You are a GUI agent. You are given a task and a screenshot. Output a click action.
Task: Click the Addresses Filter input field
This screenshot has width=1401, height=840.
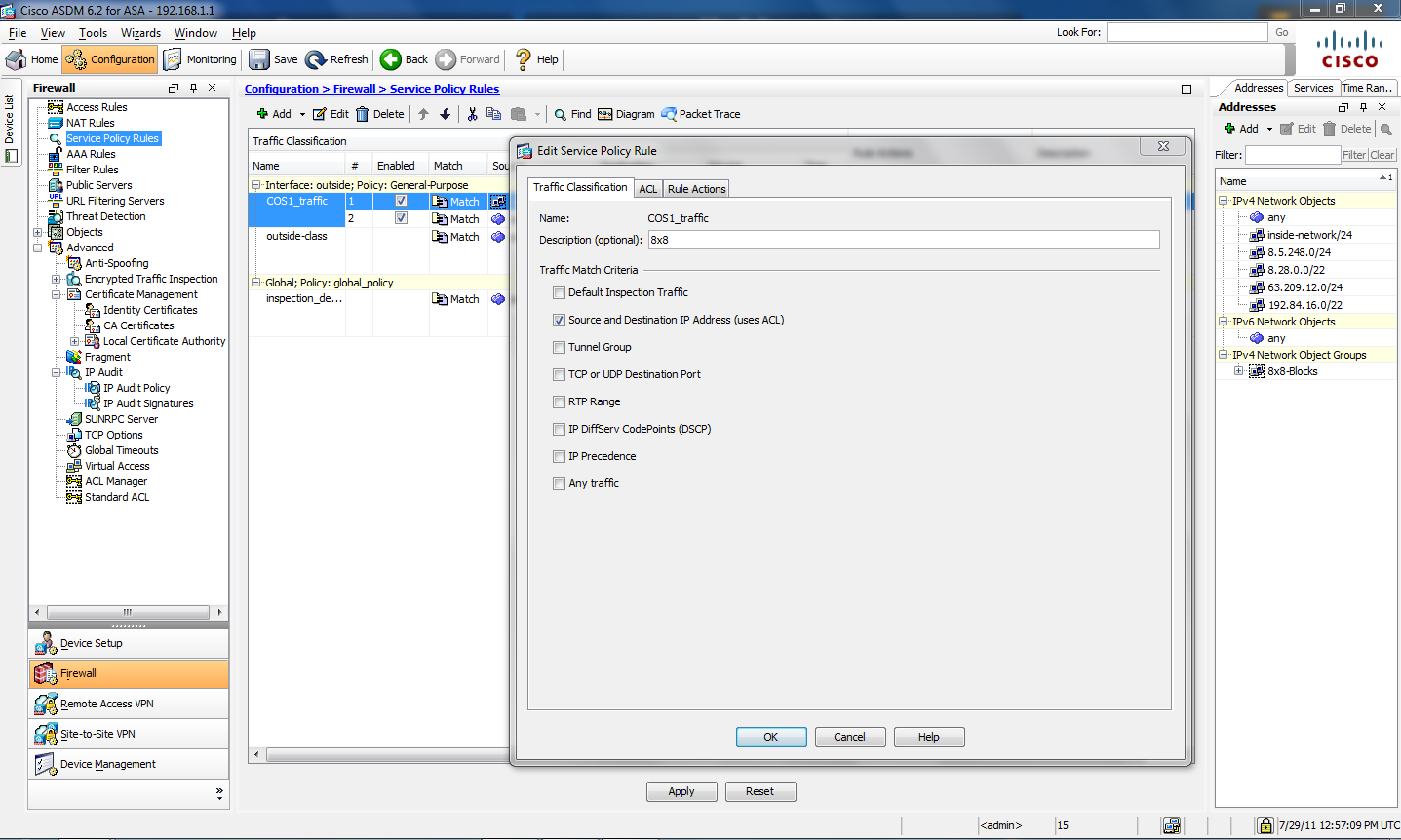[x=1293, y=155]
